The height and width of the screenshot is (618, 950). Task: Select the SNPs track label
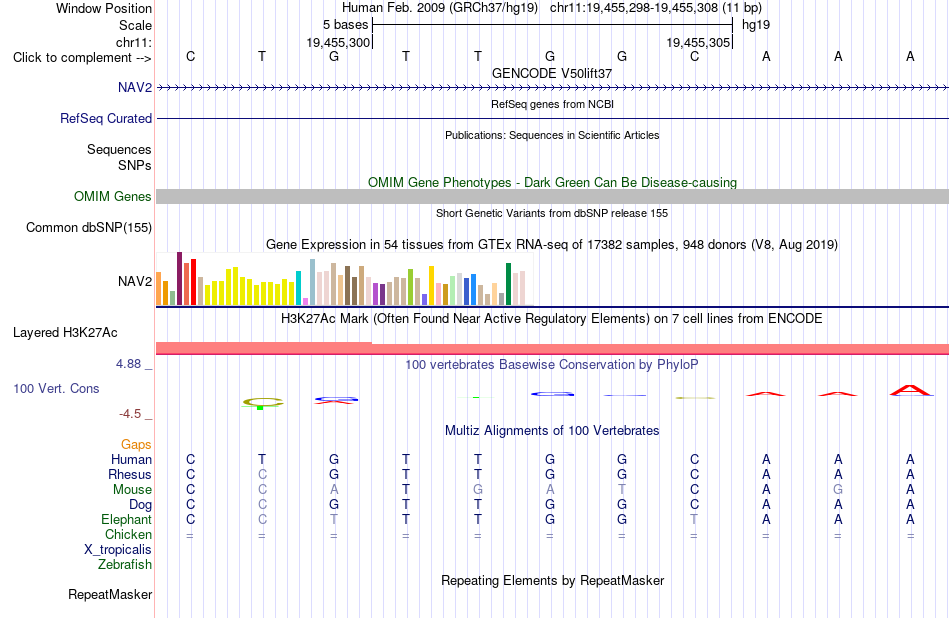coord(135,165)
